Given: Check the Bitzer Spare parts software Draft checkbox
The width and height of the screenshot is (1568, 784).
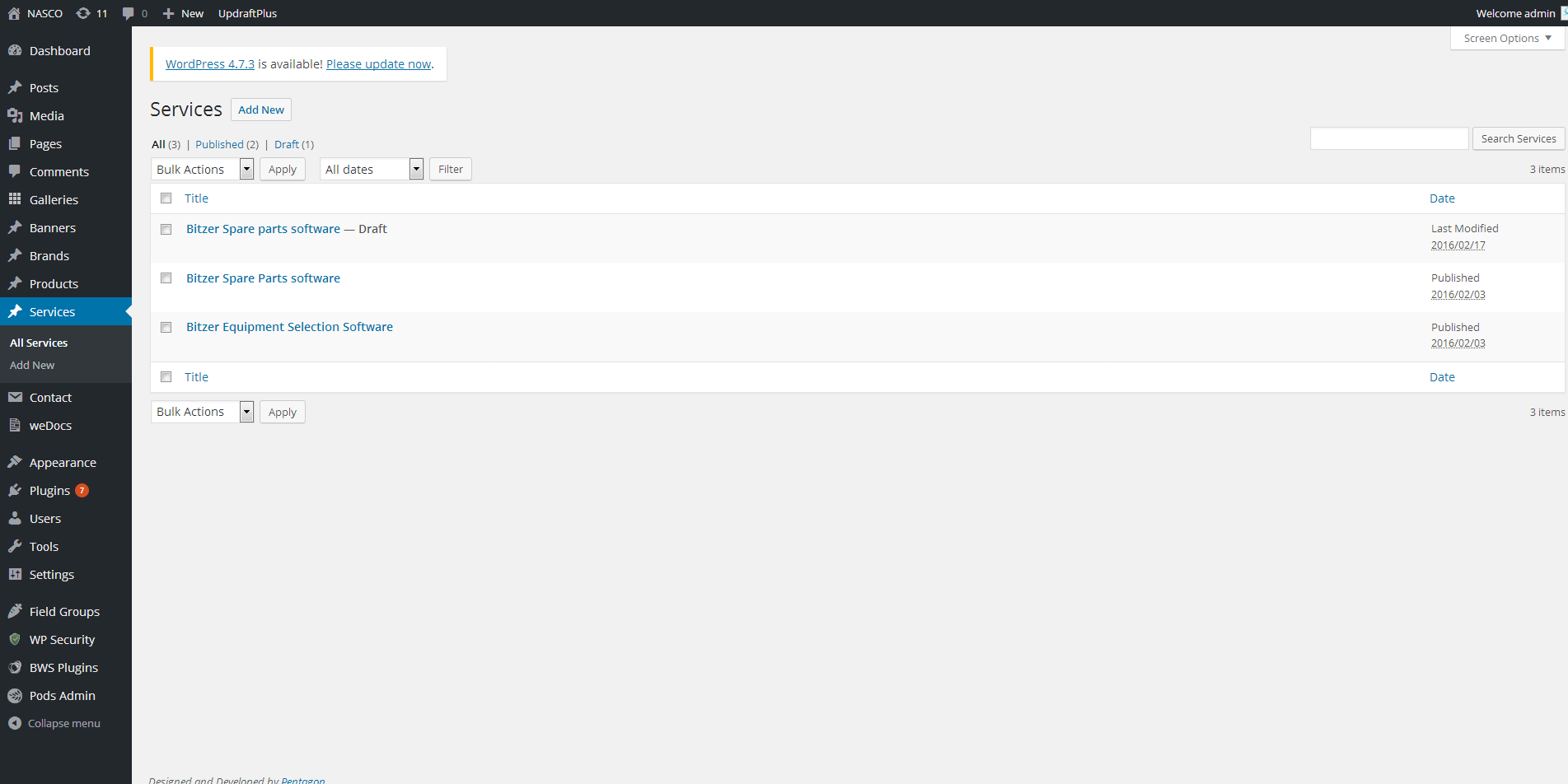Looking at the screenshot, I should click(x=166, y=229).
